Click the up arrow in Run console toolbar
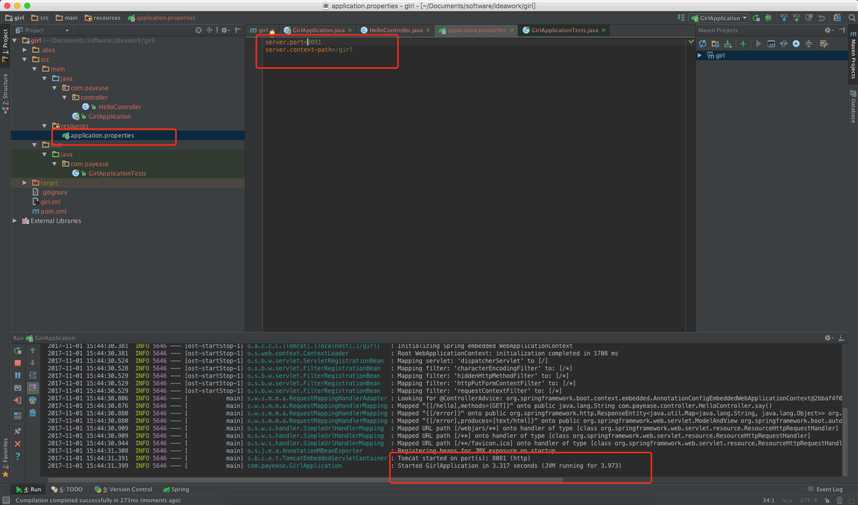858x505 pixels. coord(32,351)
